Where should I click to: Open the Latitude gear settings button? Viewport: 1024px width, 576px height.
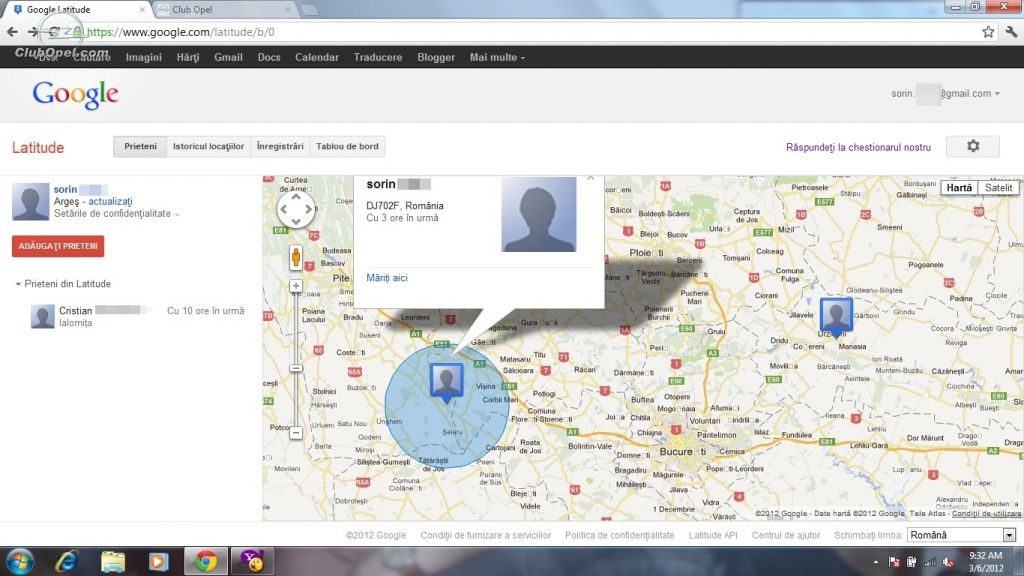(973, 146)
